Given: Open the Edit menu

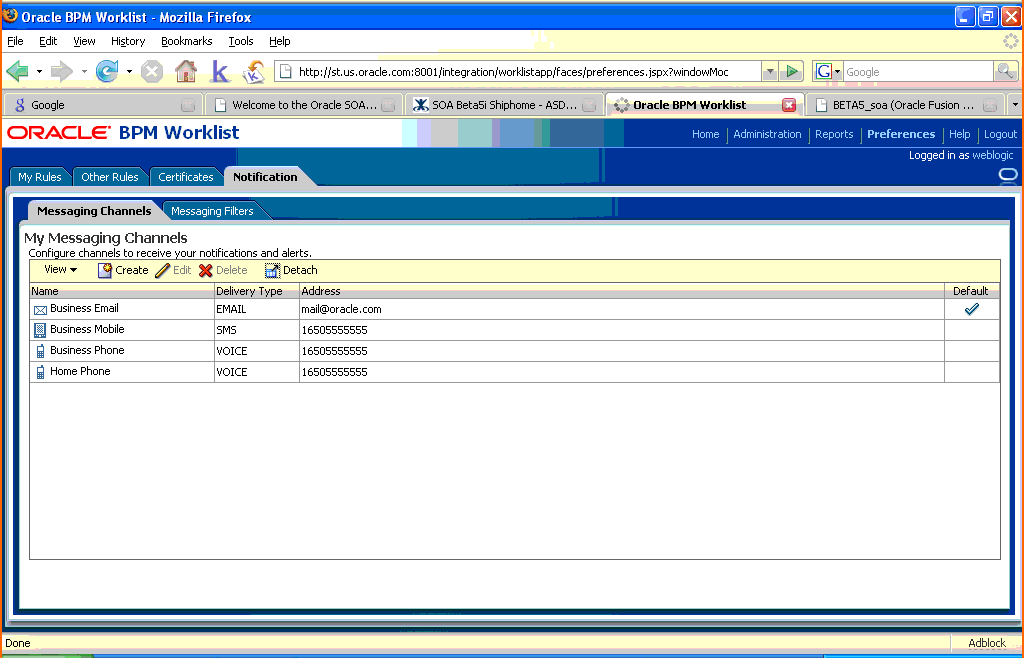Looking at the screenshot, I should tap(48, 41).
